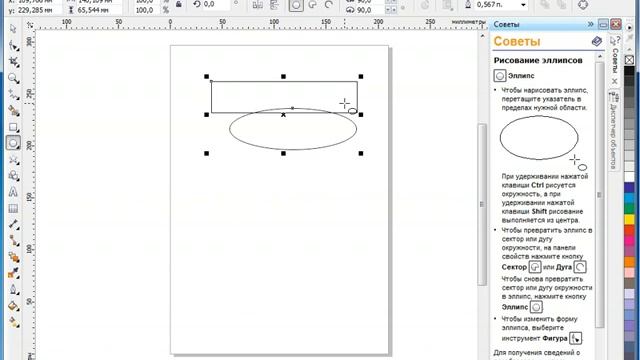
Task: Pick the black swatch in color palette
Action: pyautogui.click(x=629, y=71)
